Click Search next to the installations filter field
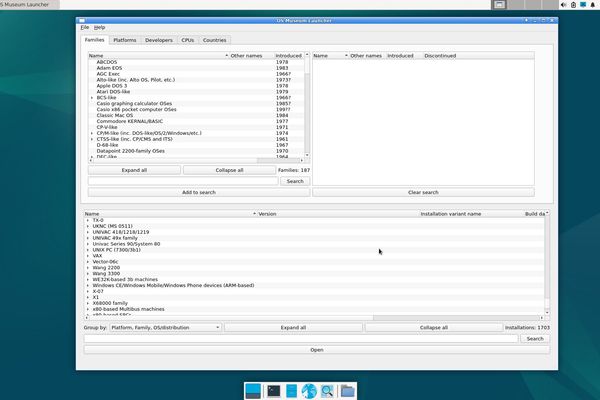The width and height of the screenshot is (600, 400). [x=535, y=339]
